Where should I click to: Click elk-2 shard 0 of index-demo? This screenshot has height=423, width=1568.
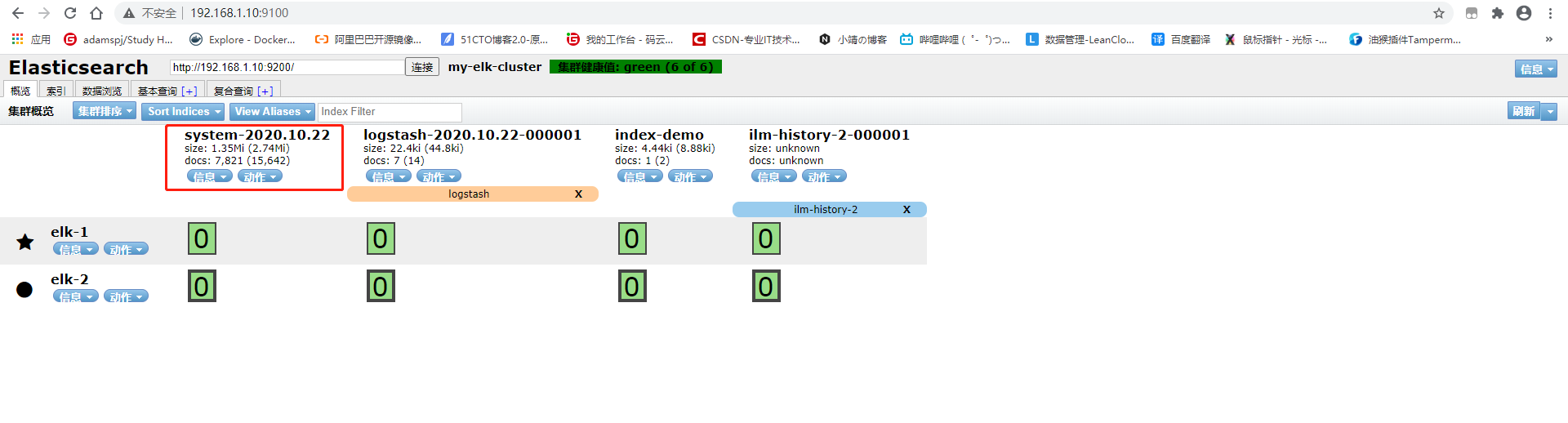coord(632,286)
